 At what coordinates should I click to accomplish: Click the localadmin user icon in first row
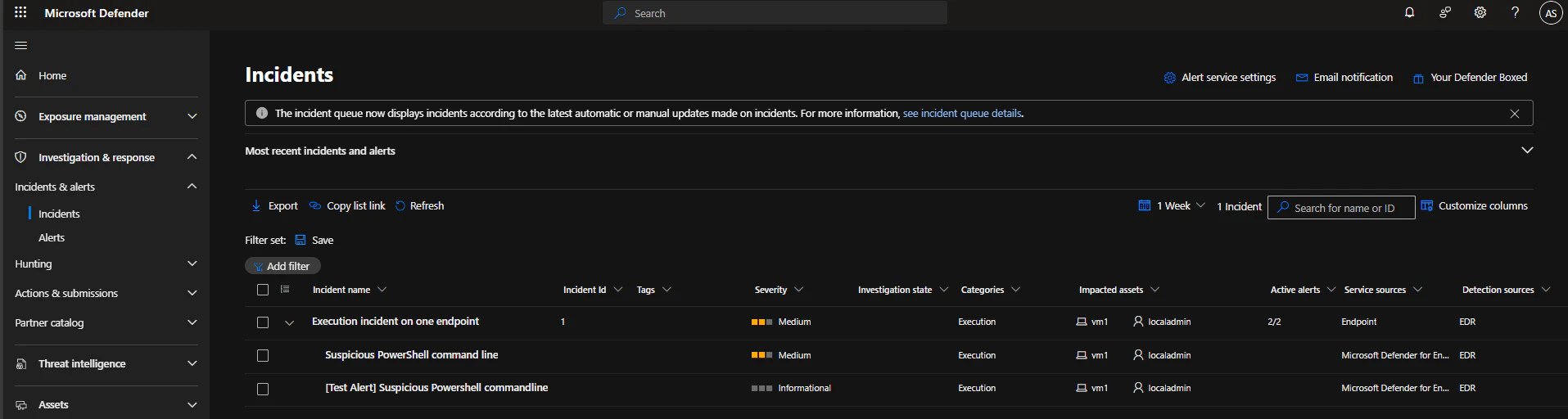coord(1138,322)
